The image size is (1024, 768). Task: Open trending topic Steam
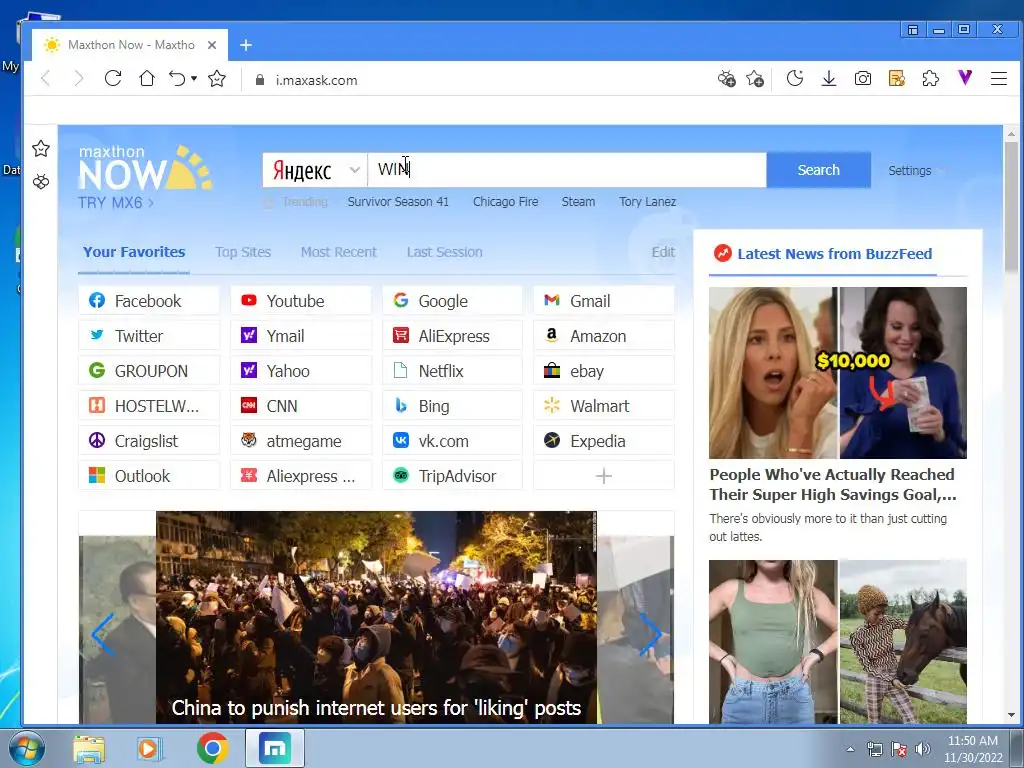coord(578,202)
